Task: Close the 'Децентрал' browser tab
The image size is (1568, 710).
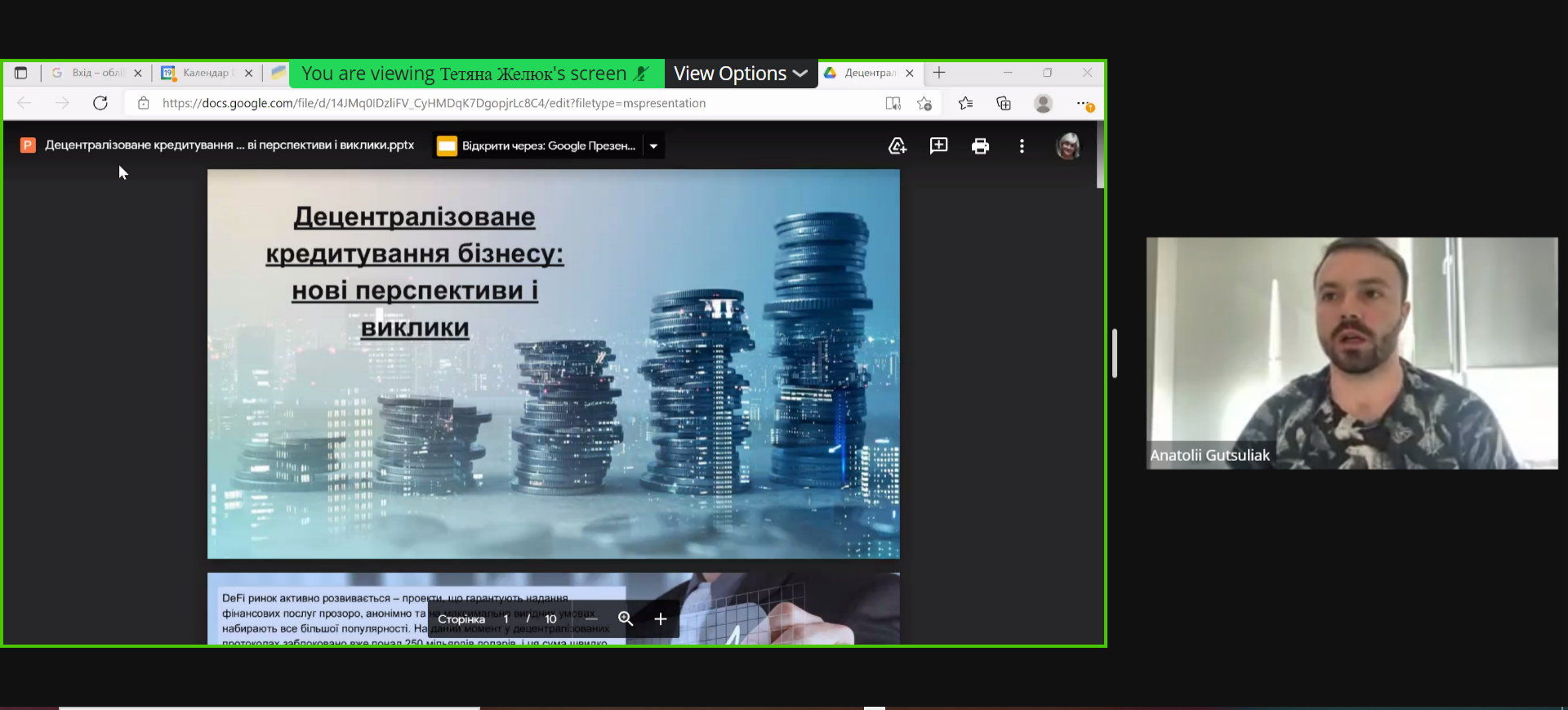Action: pos(910,73)
